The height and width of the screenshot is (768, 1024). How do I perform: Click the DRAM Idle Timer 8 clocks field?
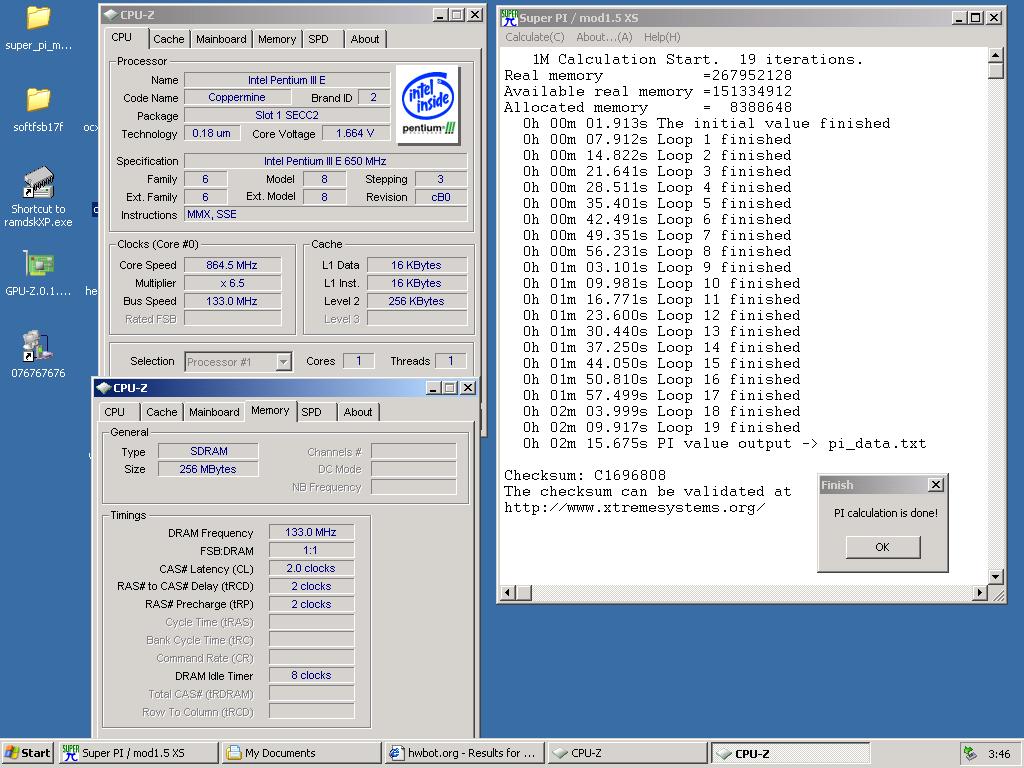click(x=311, y=675)
